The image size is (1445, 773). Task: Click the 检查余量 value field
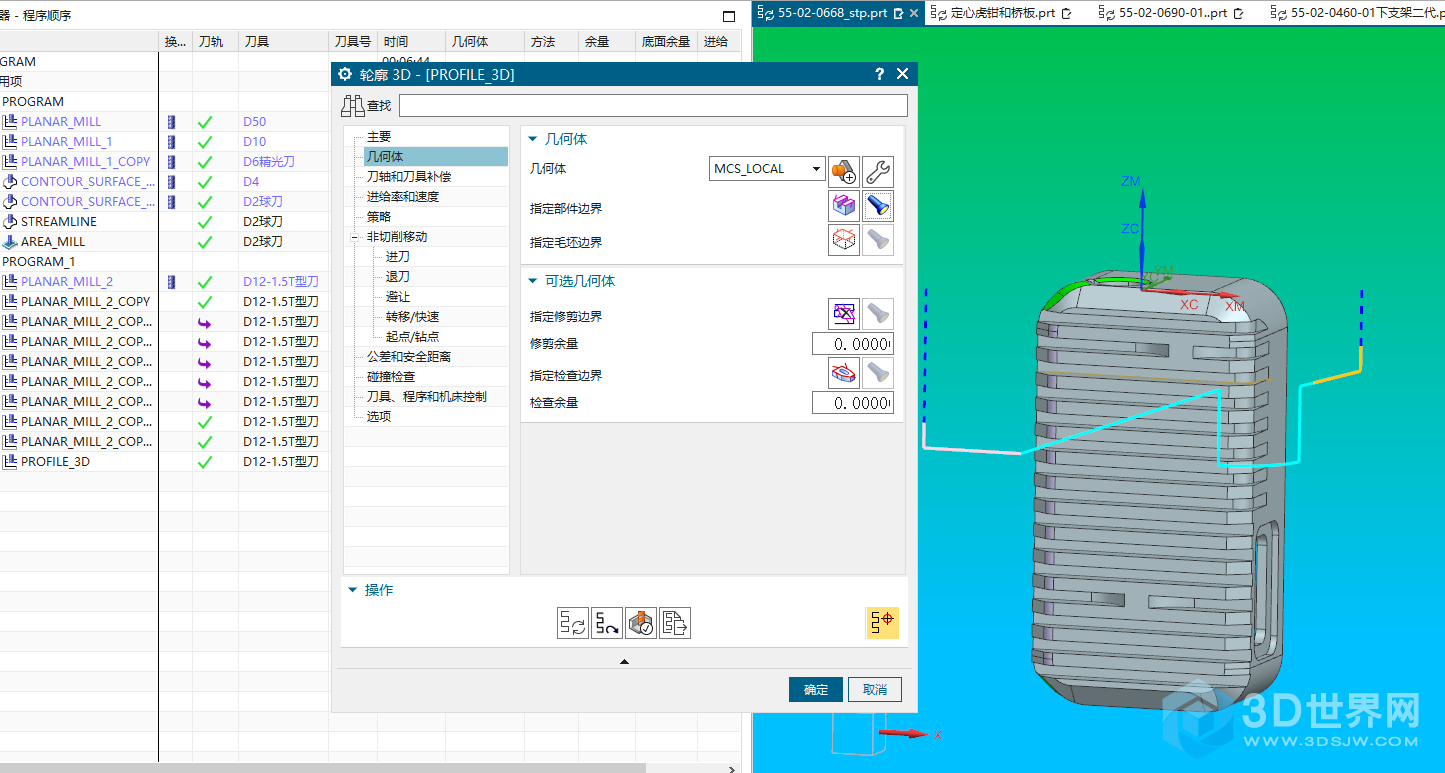click(x=852, y=402)
